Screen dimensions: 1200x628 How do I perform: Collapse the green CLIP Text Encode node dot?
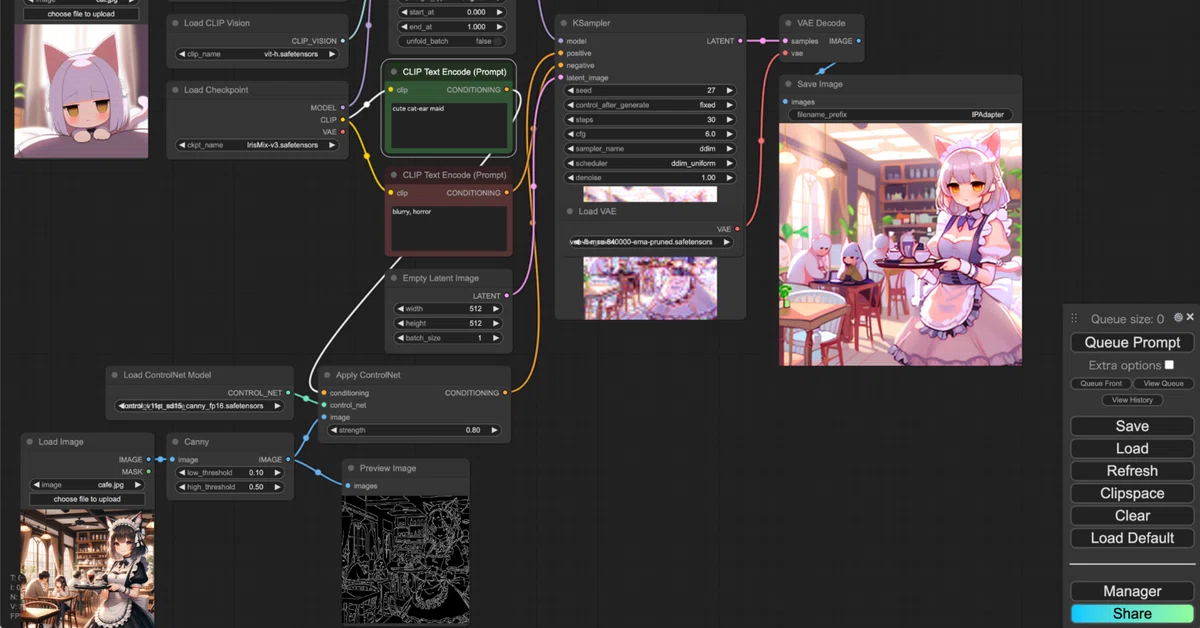(393, 72)
